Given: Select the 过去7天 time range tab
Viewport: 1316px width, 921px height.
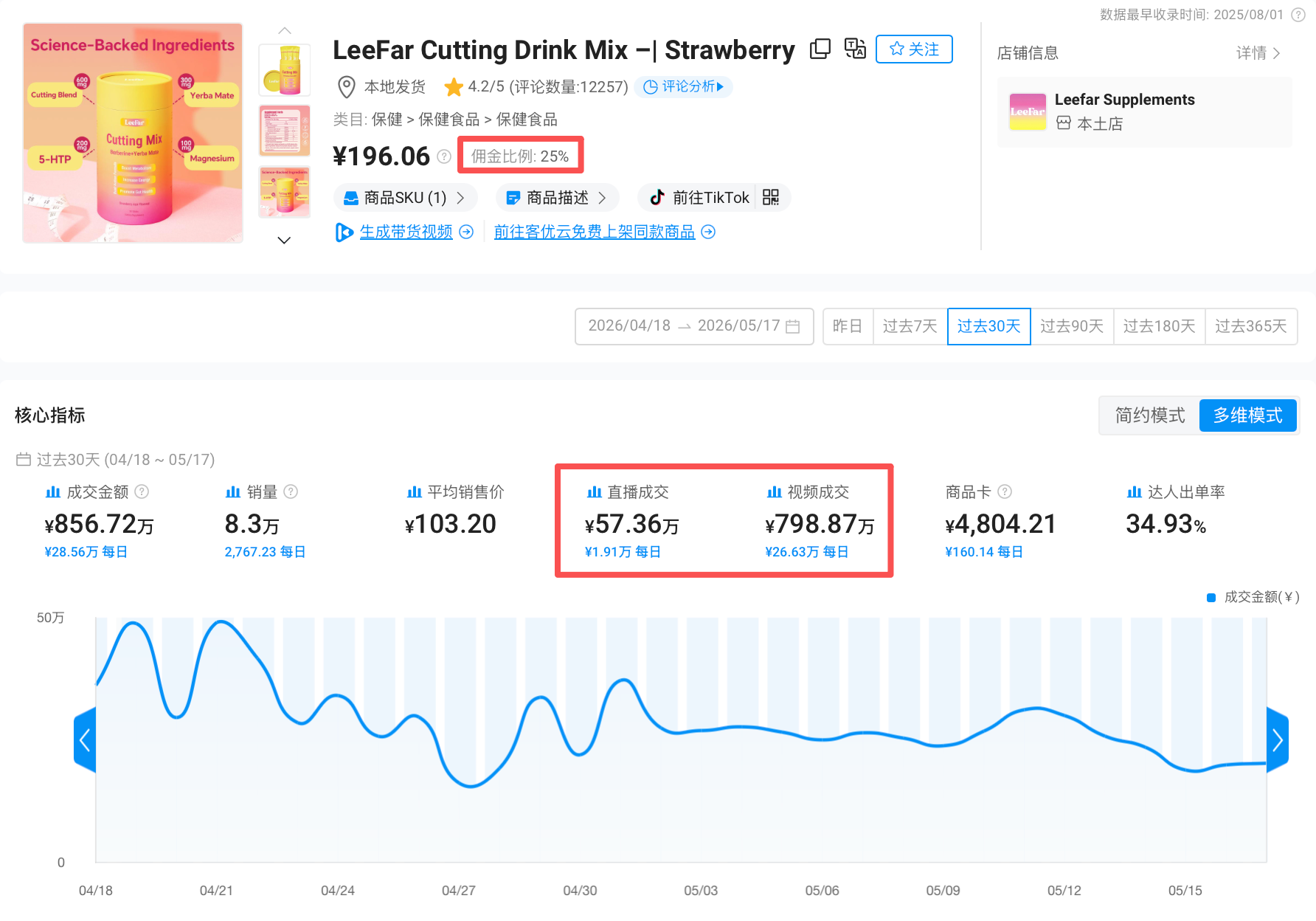Looking at the screenshot, I should (x=910, y=326).
